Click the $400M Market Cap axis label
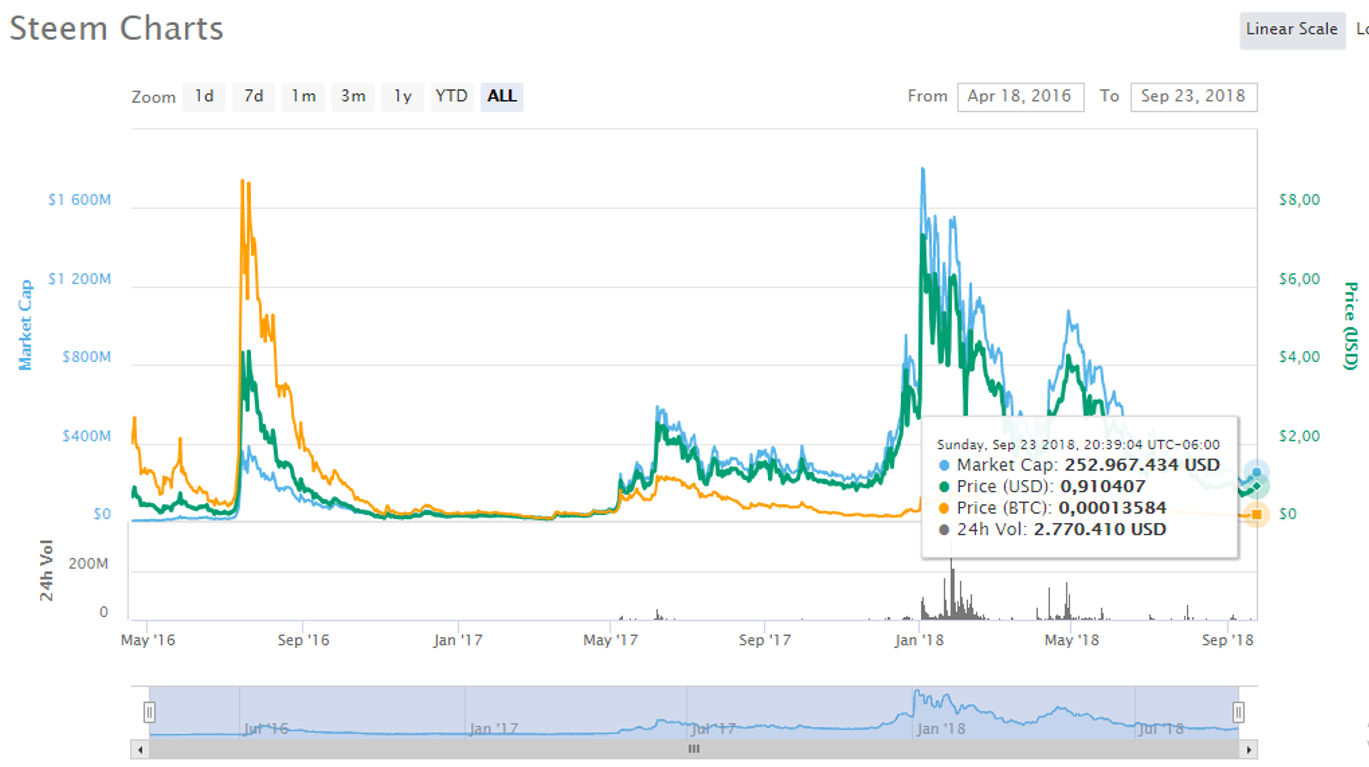 [87, 437]
